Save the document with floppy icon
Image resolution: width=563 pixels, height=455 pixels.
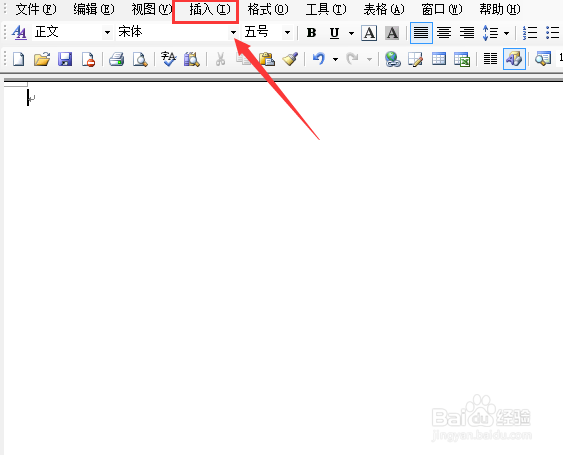click(65, 59)
